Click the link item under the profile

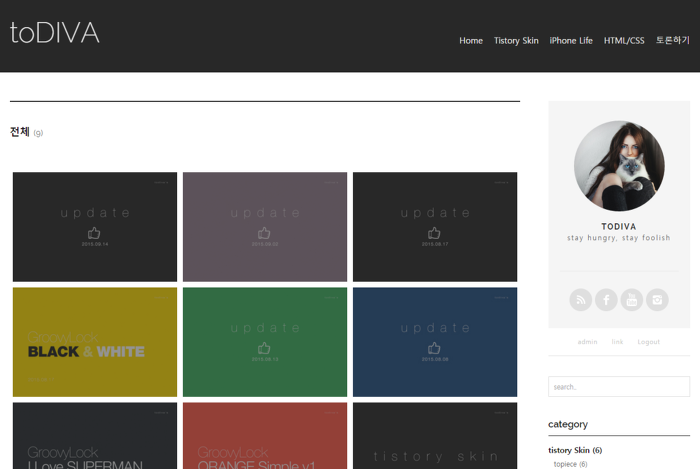click(x=617, y=342)
